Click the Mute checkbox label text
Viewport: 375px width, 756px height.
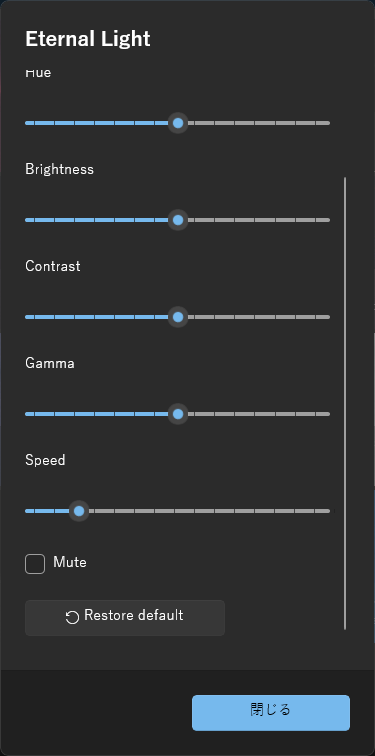[x=70, y=562]
